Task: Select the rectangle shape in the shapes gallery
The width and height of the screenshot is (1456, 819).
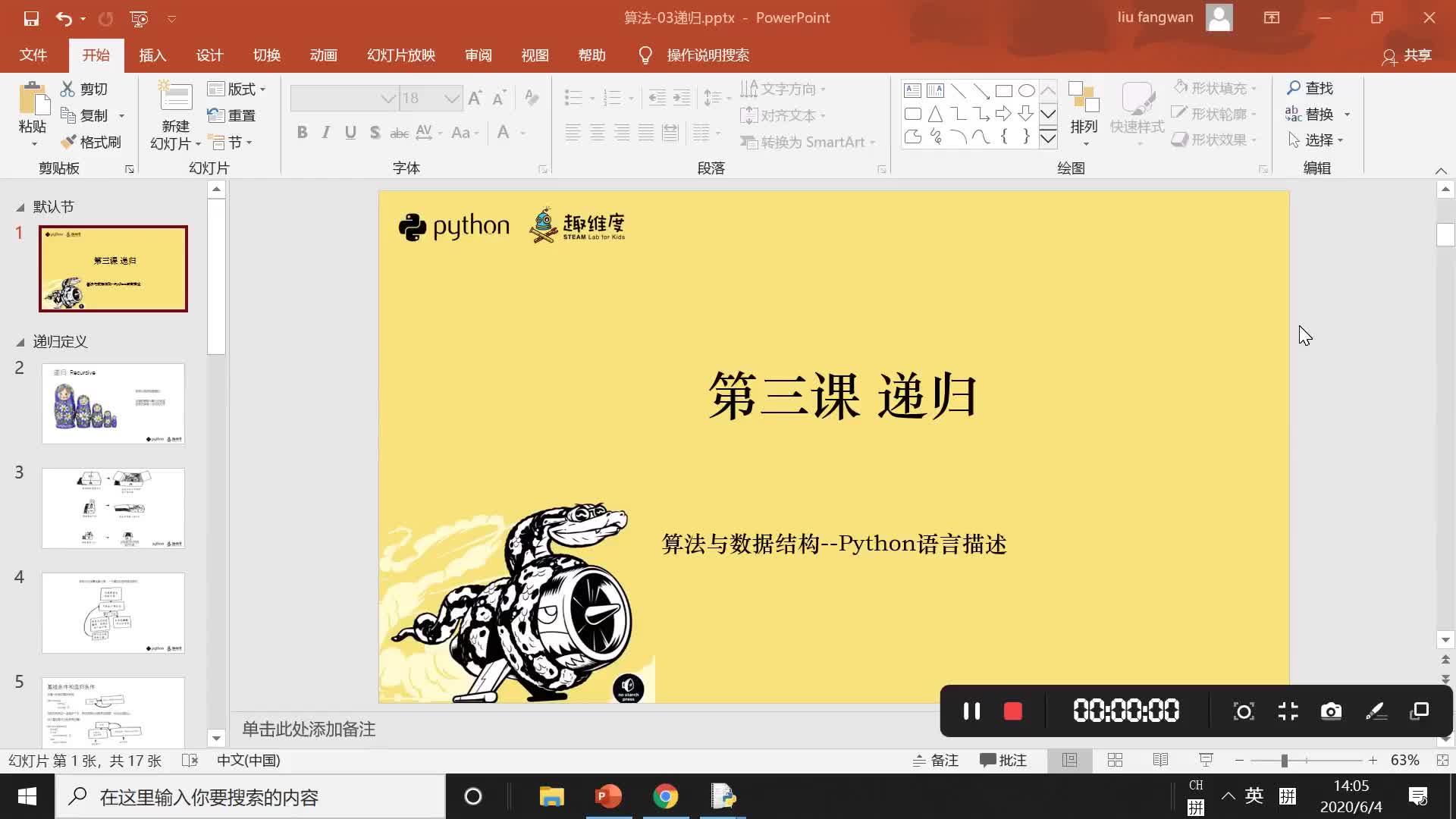Action: coord(1004,91)
